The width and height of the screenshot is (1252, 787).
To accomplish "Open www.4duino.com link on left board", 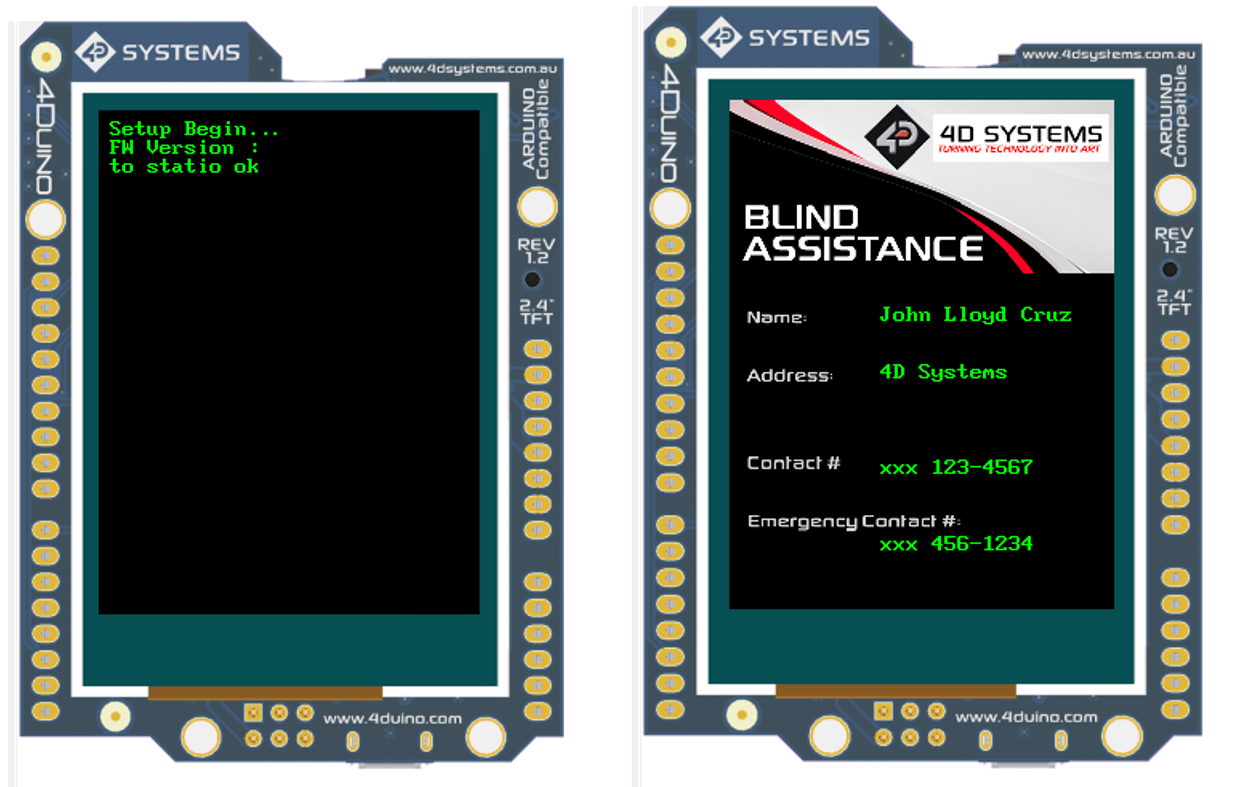I will coord(392,718).
